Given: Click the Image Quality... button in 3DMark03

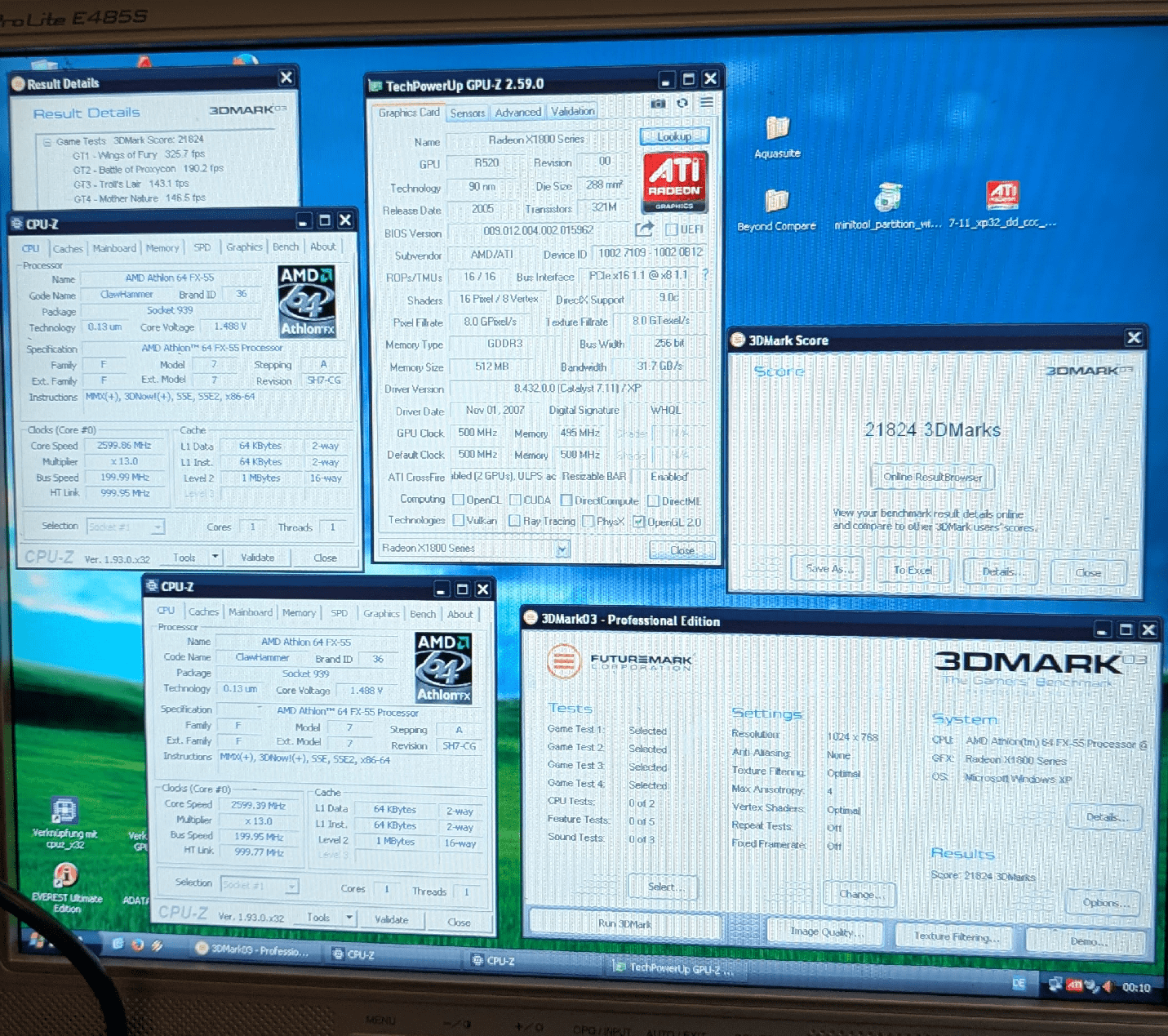Looking at the screenshot, I should coord(826,932).
